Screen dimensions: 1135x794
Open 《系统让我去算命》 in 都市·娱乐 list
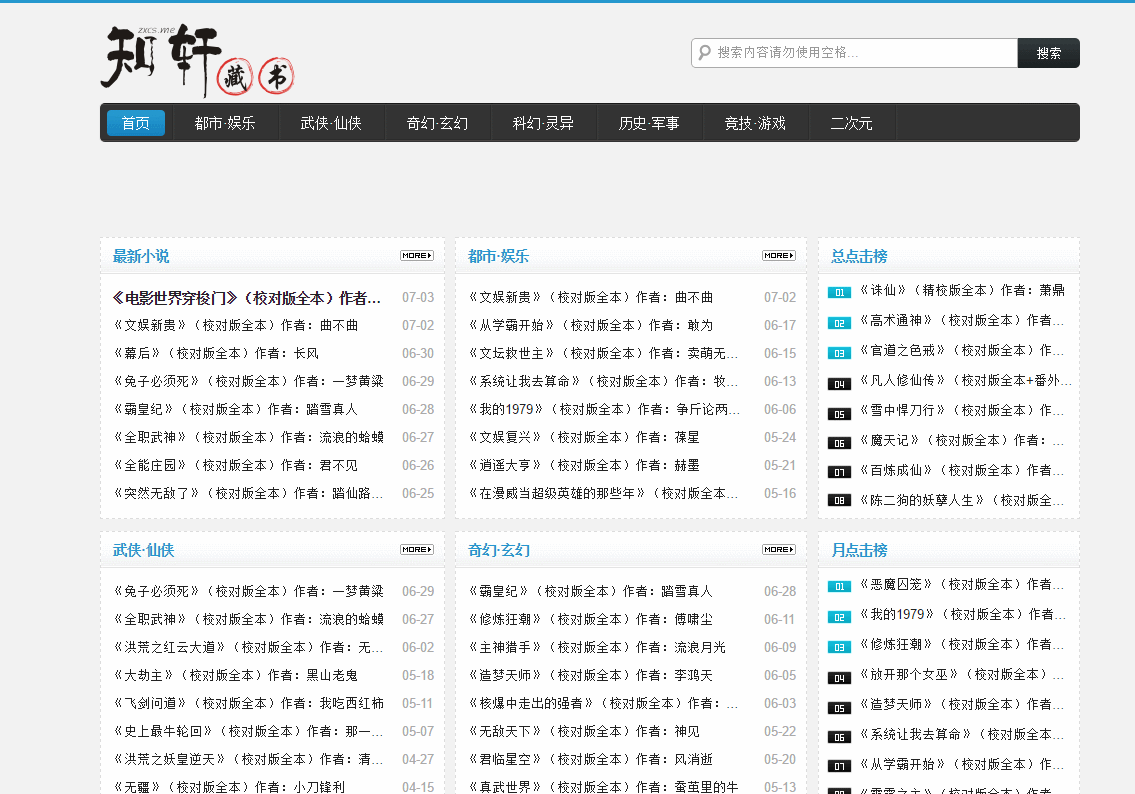click(x=603, y=381)
